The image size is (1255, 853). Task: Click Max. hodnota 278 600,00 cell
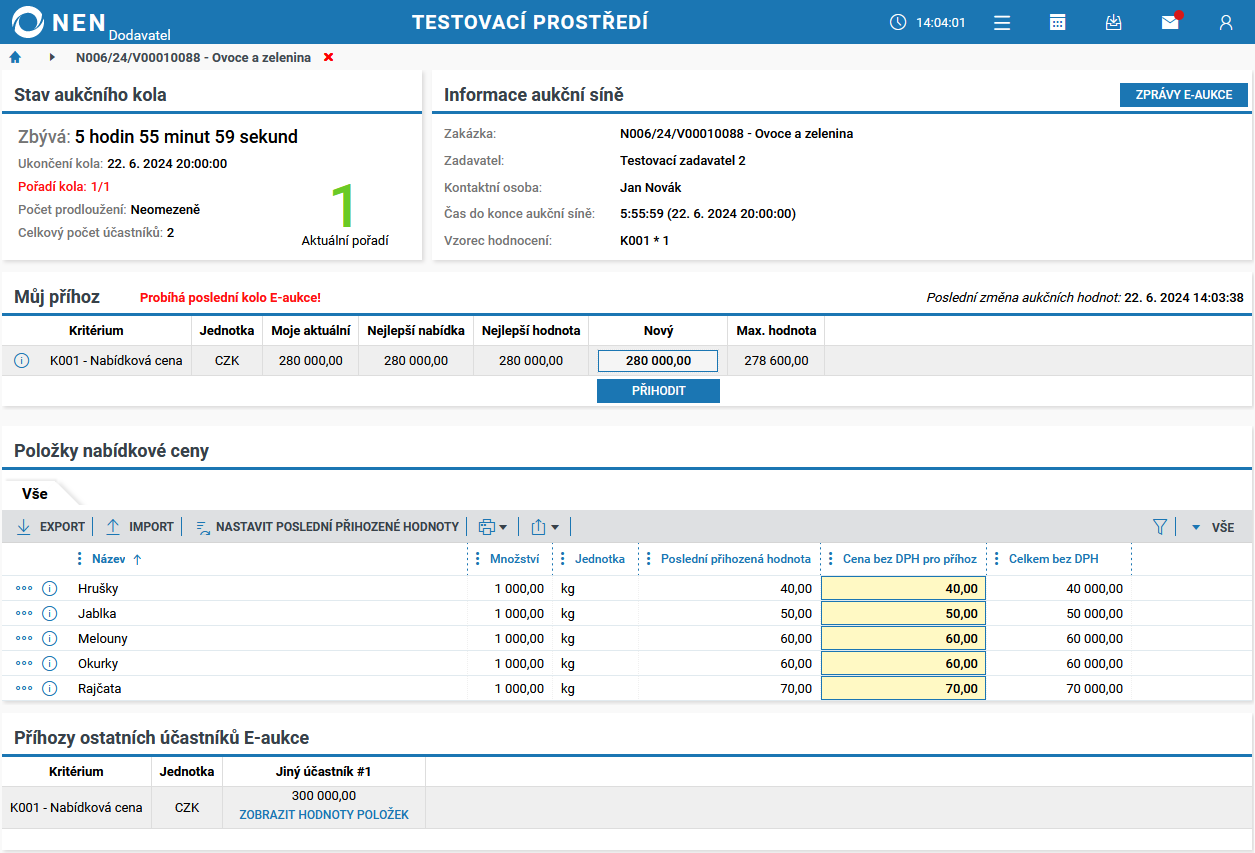click(776, 361)
